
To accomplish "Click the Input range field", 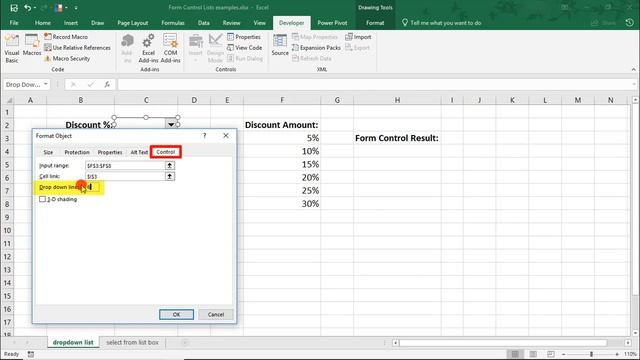I will coord(125,166).
